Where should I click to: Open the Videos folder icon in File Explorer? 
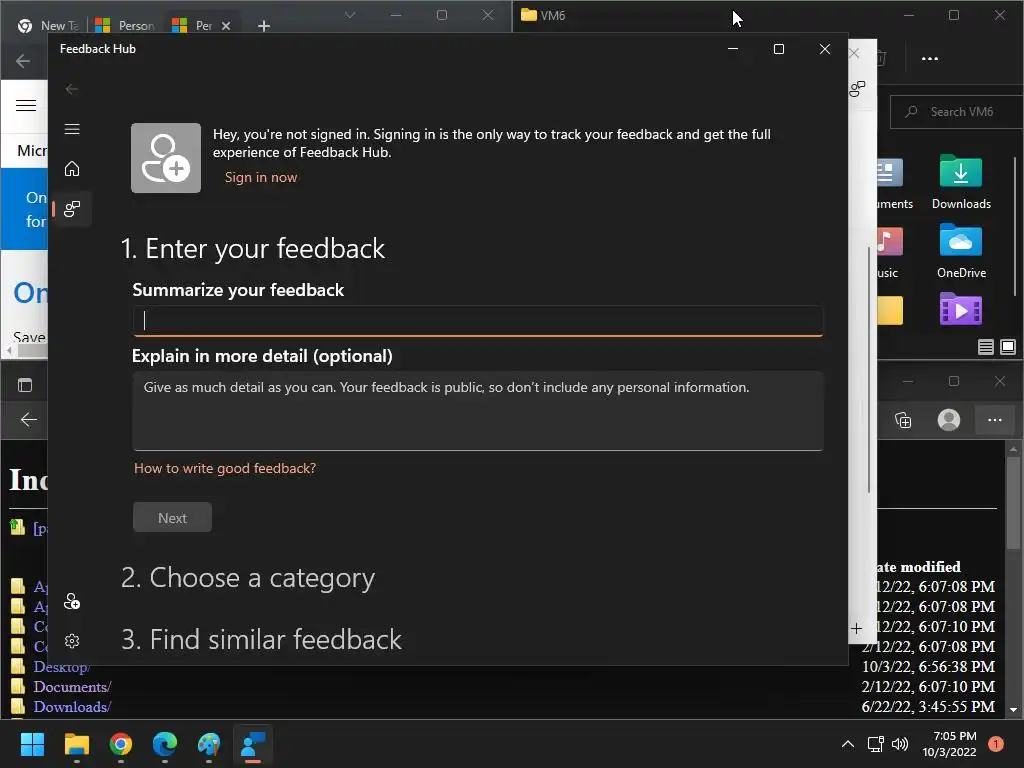point(961,308)
